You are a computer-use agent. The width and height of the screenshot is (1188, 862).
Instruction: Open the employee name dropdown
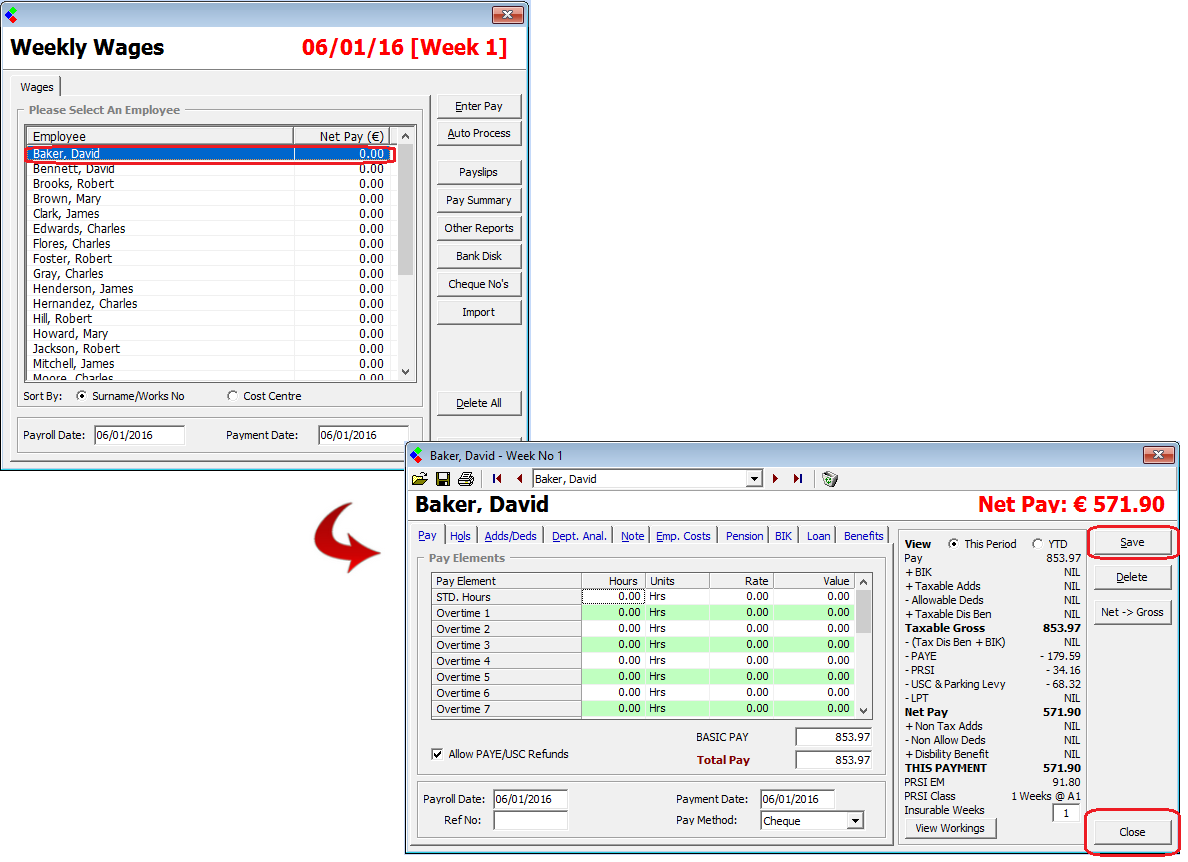click(x=754, y=479)
